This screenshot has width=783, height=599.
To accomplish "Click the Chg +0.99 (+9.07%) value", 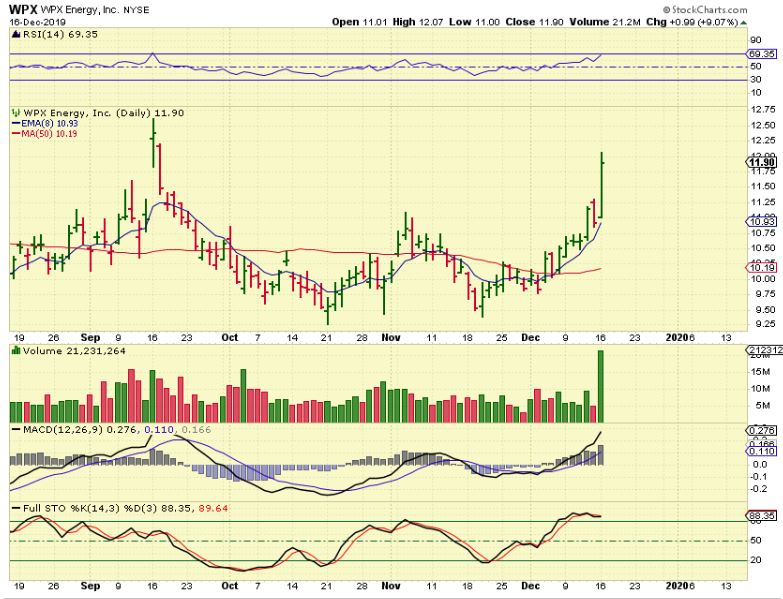I will pyautogui.click(x=692, y=22).
